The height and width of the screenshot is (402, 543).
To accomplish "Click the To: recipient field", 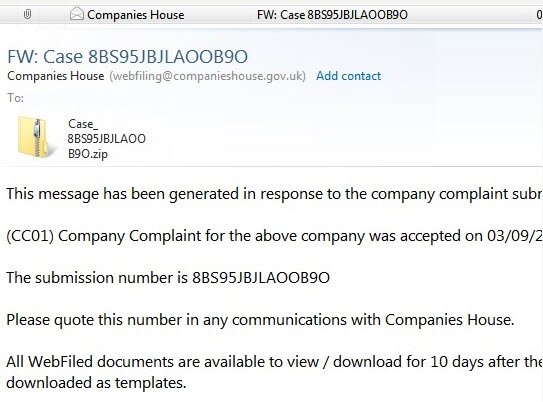I will (16, 98).
